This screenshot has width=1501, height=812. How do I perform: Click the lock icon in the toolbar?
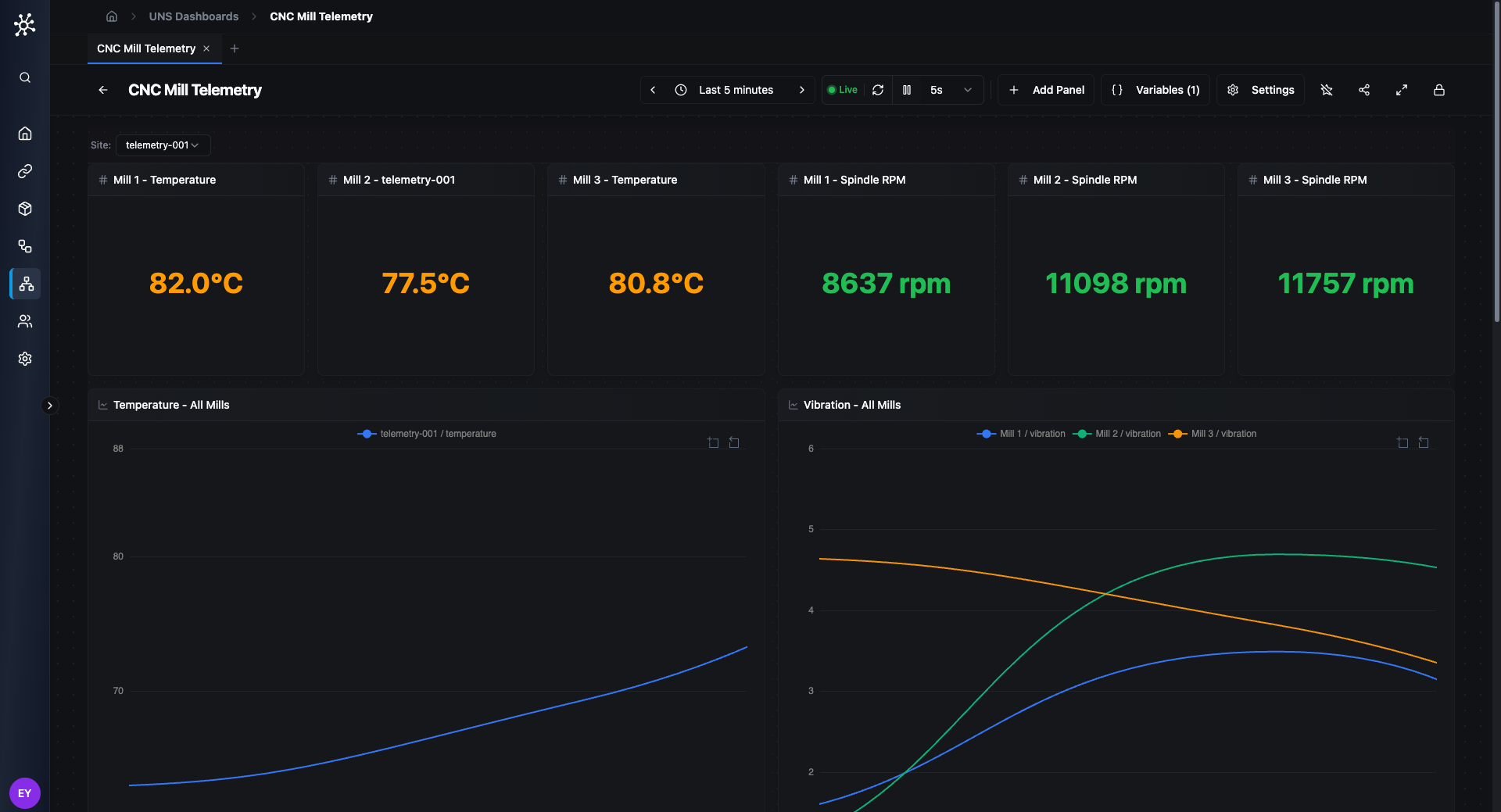point(1439,91)
